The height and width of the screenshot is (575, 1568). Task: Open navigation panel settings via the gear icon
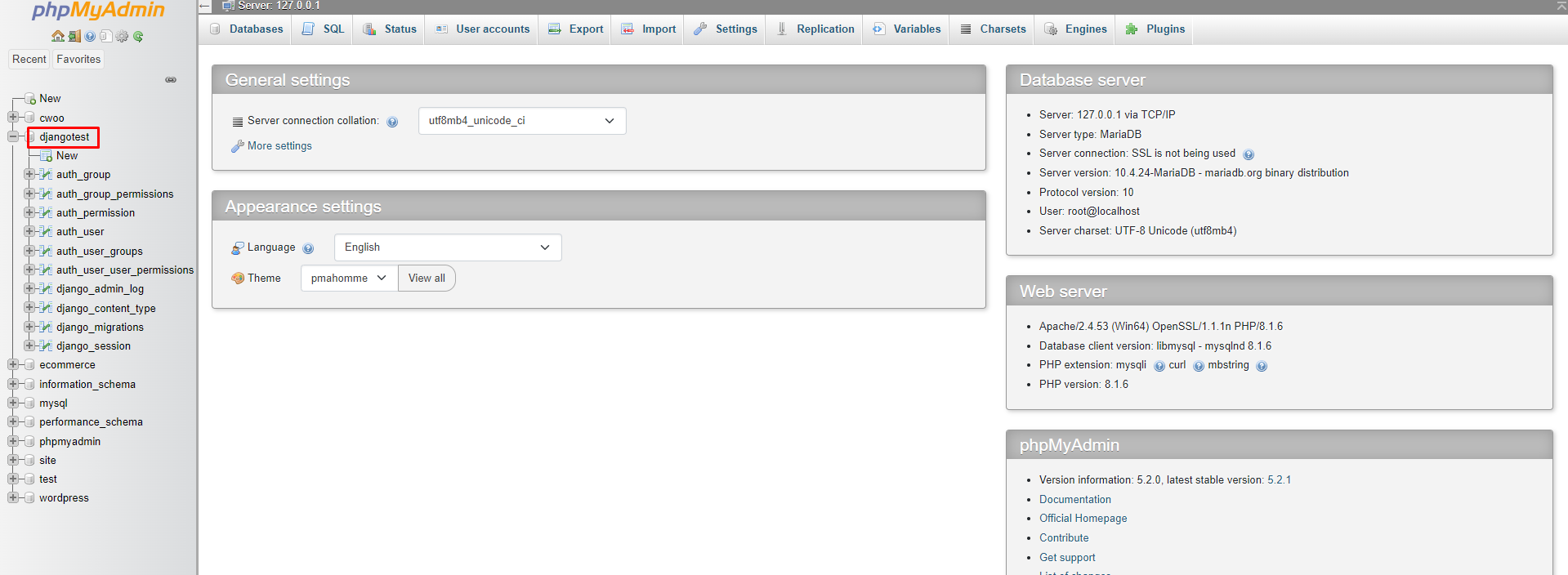[122, 36]
